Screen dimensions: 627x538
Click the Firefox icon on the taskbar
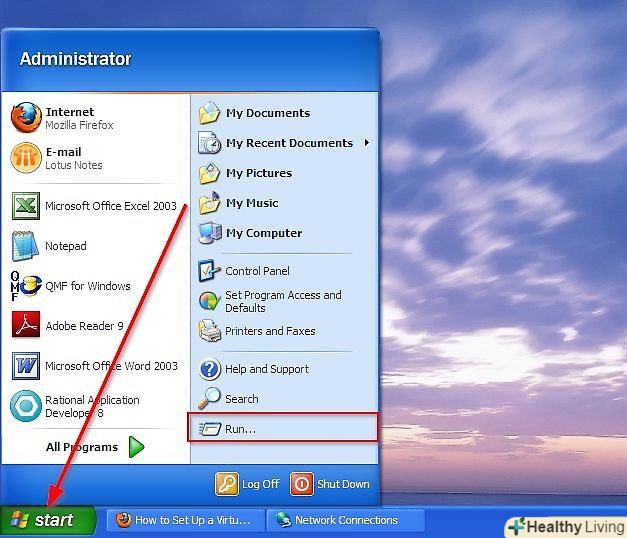pyautogui.click(x=124, y=520)
